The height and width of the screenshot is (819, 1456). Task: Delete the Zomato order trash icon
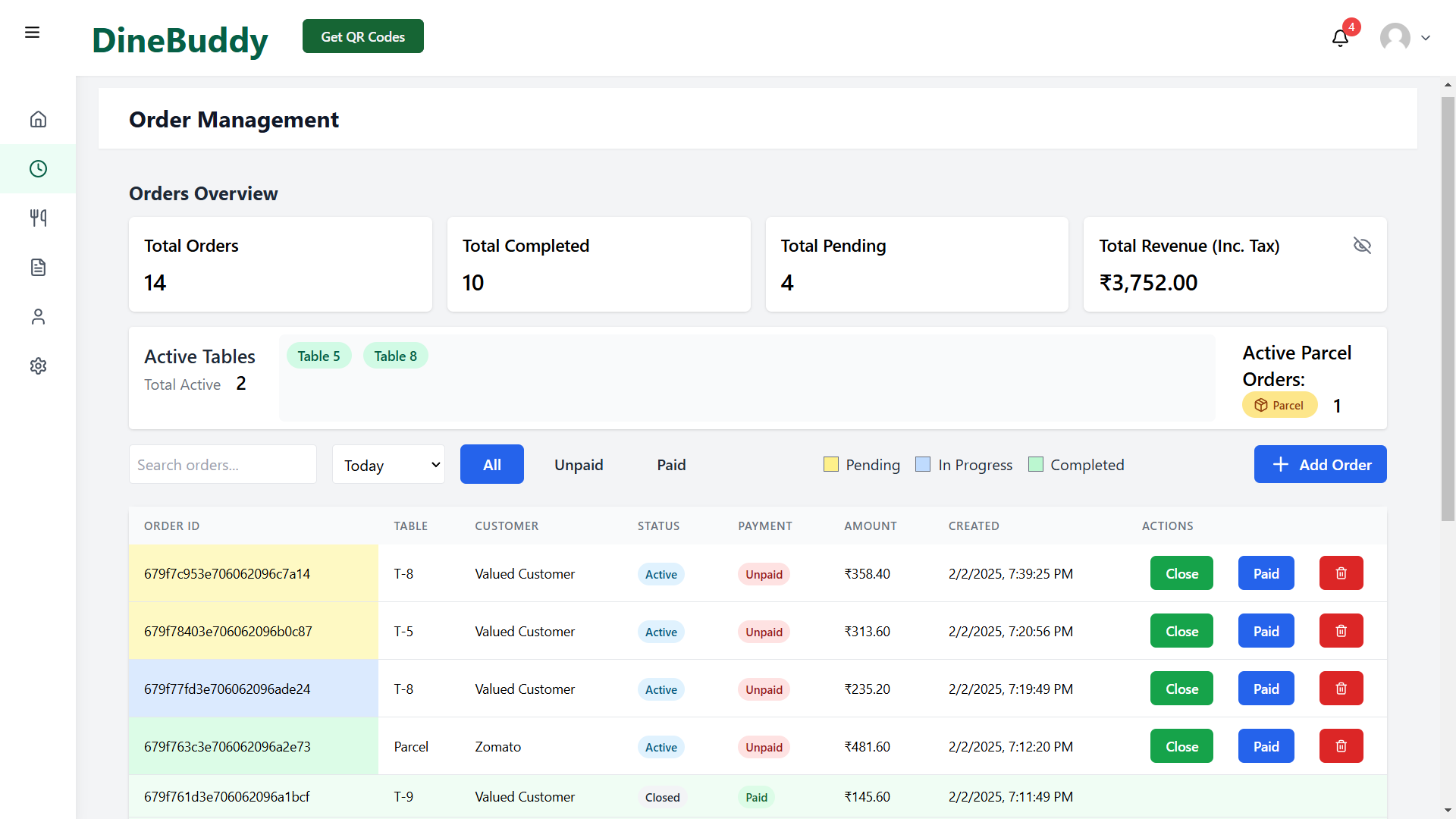pyautogui.click(x=1341, y=746)
